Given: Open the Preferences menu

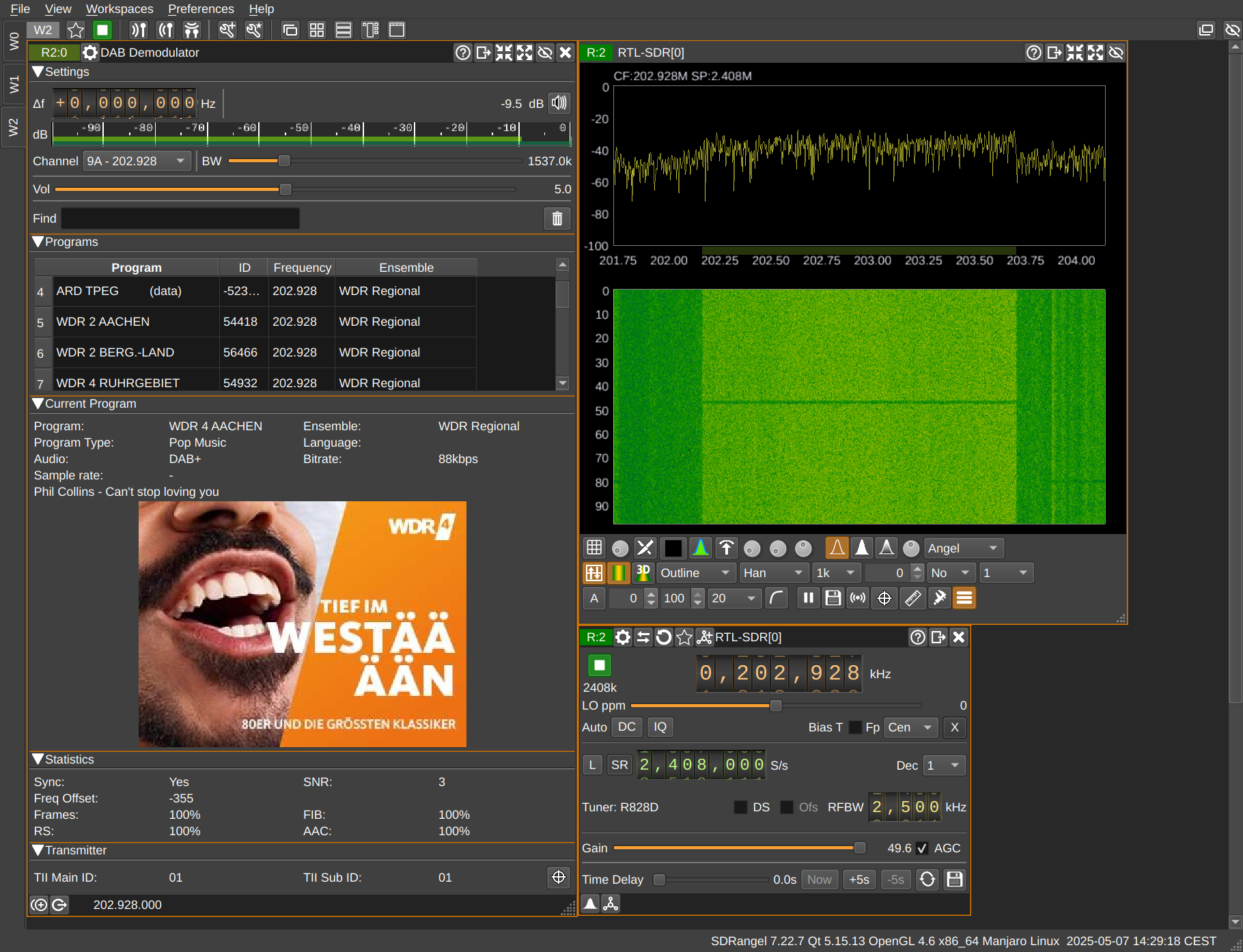Looking at the screenshot, I should 201,9.
